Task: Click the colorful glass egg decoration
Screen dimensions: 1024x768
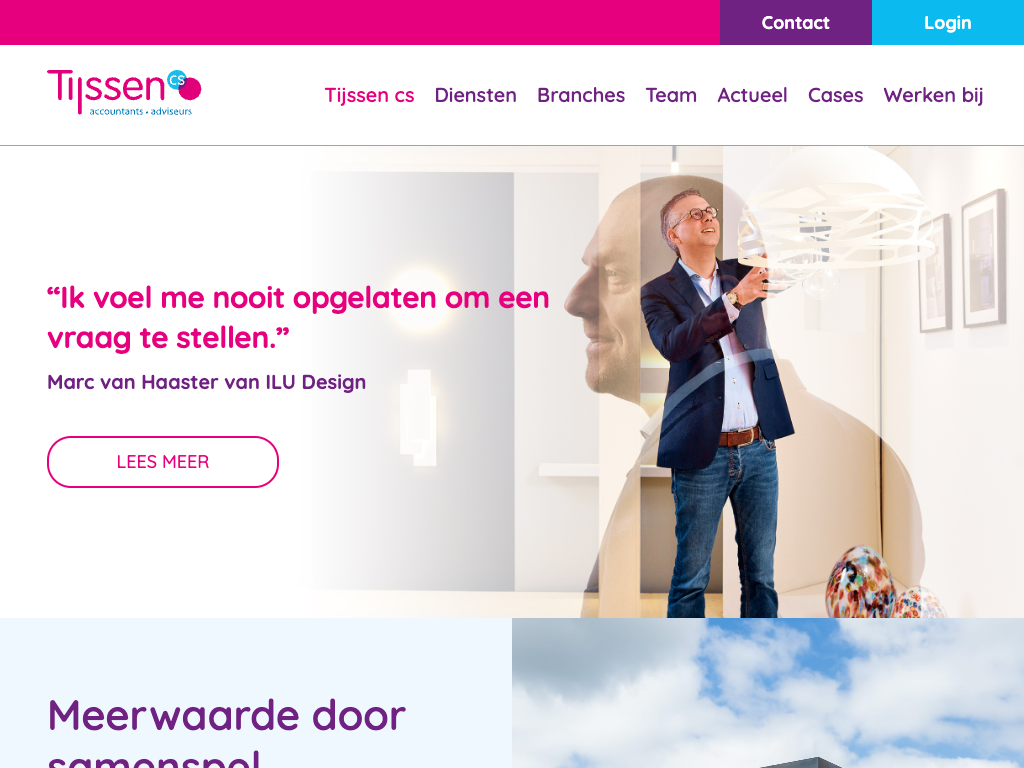Action: pos(861,582)
